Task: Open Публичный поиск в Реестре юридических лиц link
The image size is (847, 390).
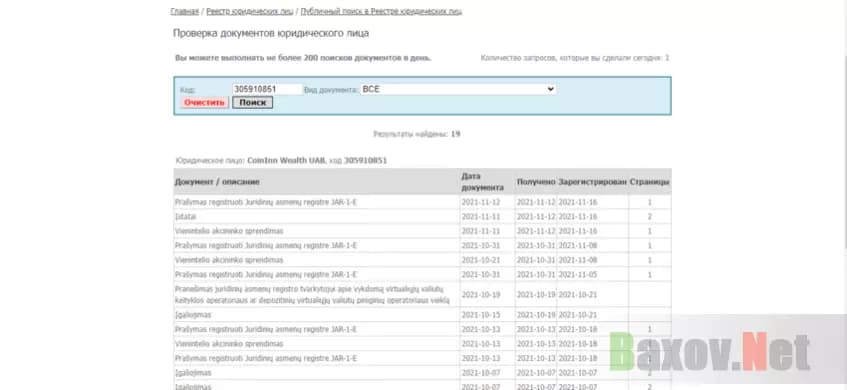Action: (x=381, y=11)
